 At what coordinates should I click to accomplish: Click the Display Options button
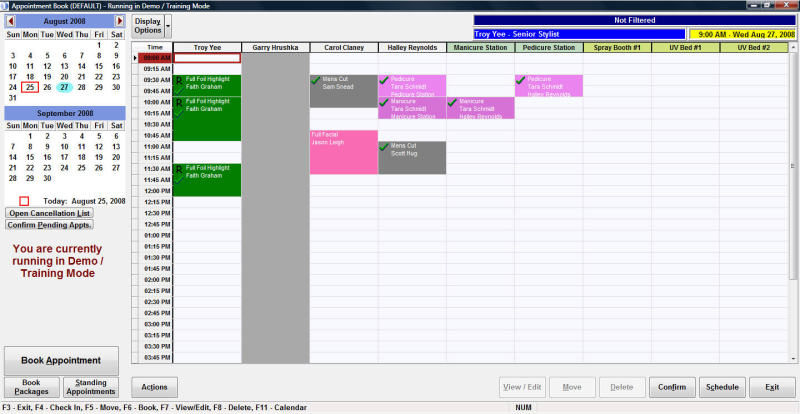click(x=148, y=26)
